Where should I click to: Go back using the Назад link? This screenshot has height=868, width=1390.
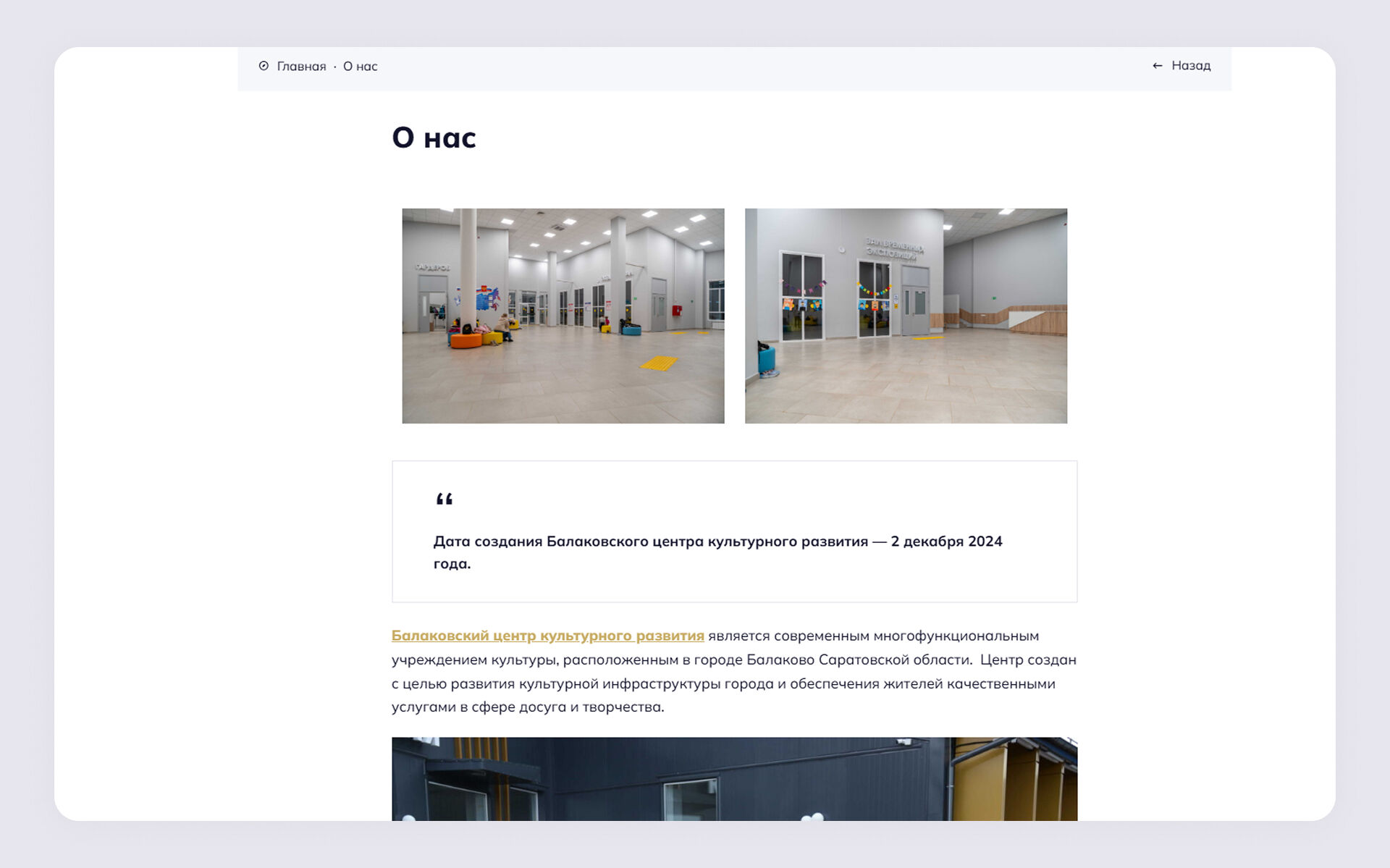click(1190, 66)
